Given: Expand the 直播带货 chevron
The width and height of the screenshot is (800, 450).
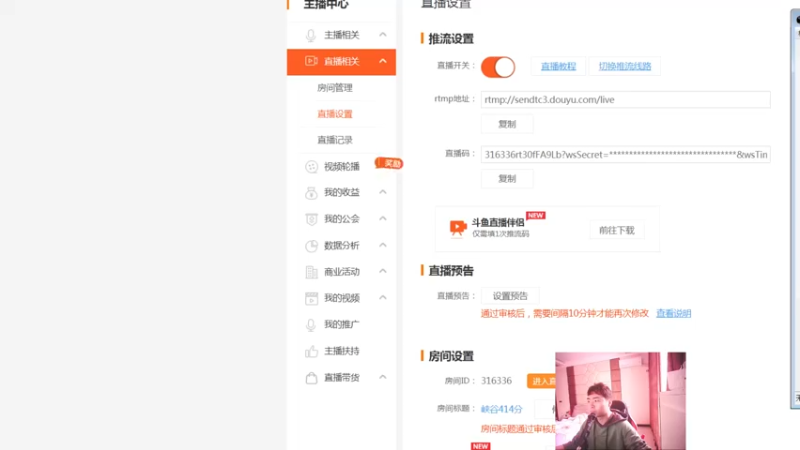Looking at the screenshot, I should [x=383, y=377].
